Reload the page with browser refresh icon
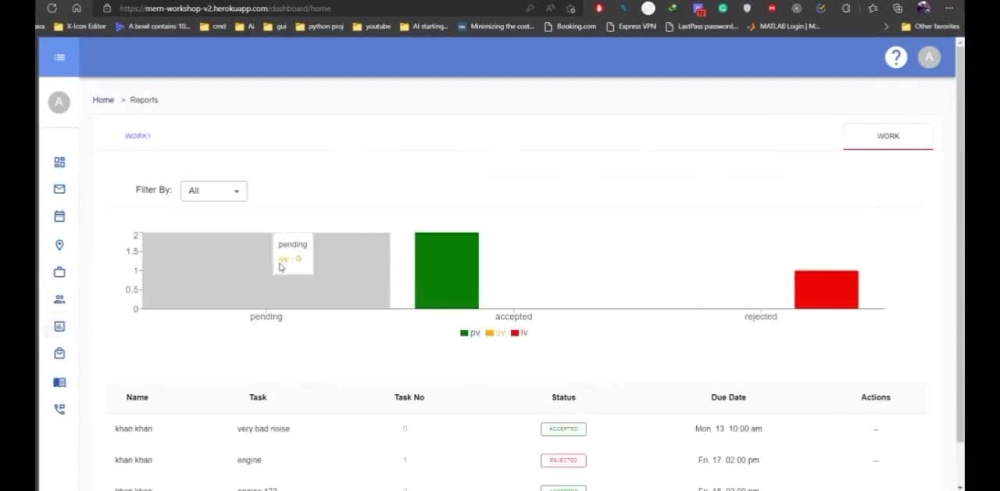Screen dimensions: 1000x491 pos(52,8)
